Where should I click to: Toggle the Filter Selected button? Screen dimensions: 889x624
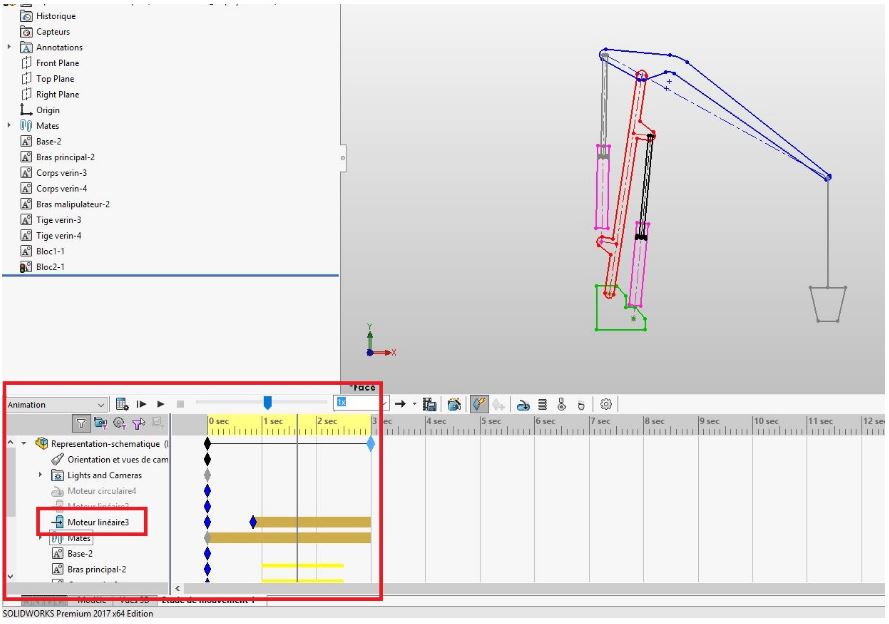point(138,423)
